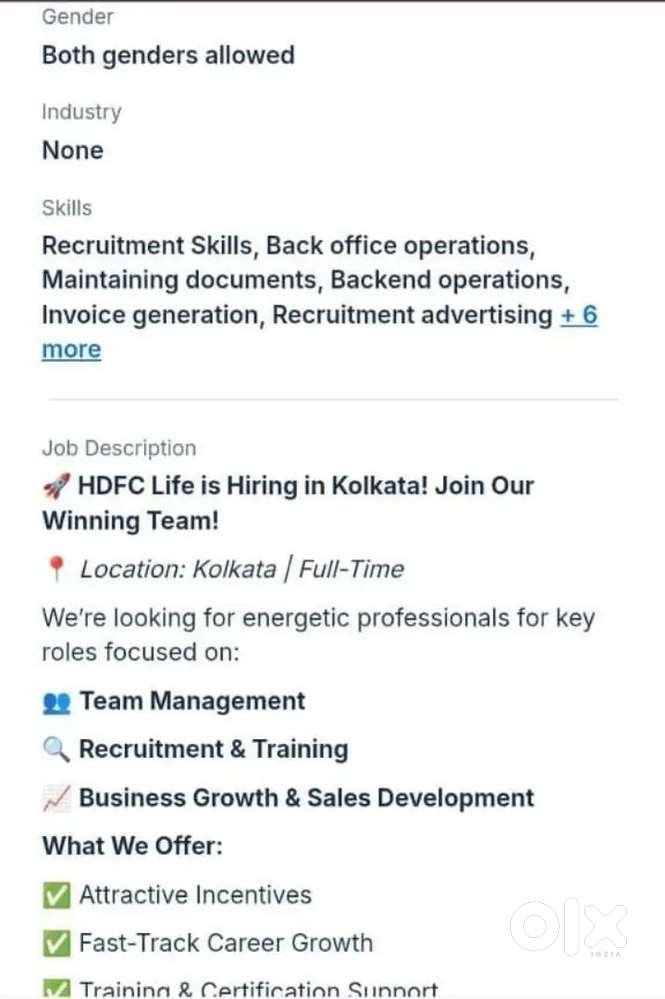This screenshot has width=665, height=999.
Task: Click the 'Recruitment & Training' text
Action: point(213,750)
